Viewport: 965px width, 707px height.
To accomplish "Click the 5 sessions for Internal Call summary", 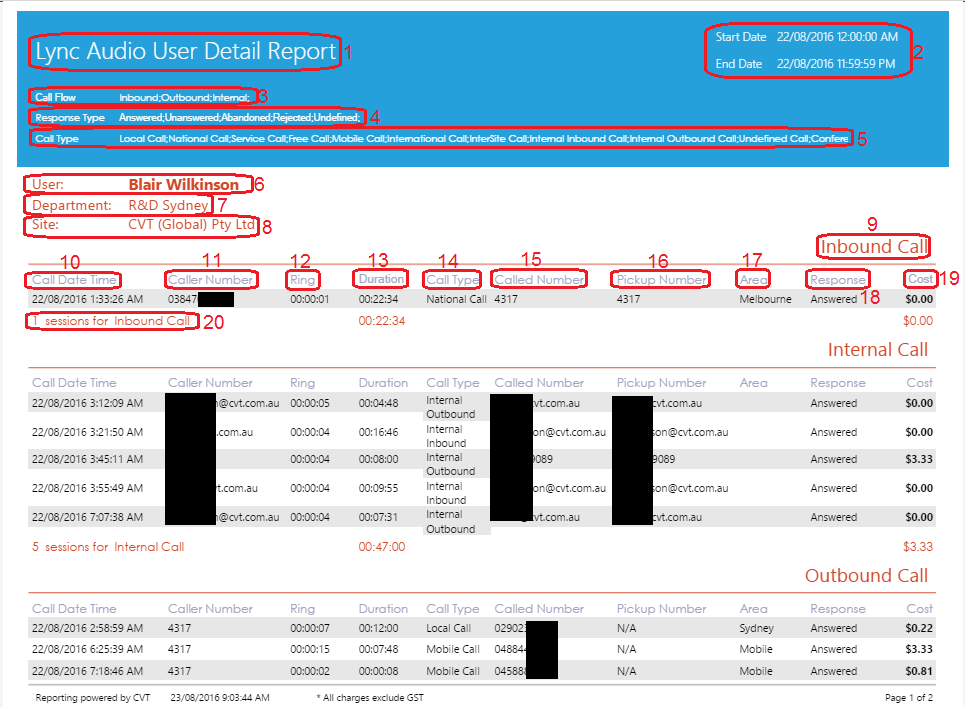I will 108,546.
